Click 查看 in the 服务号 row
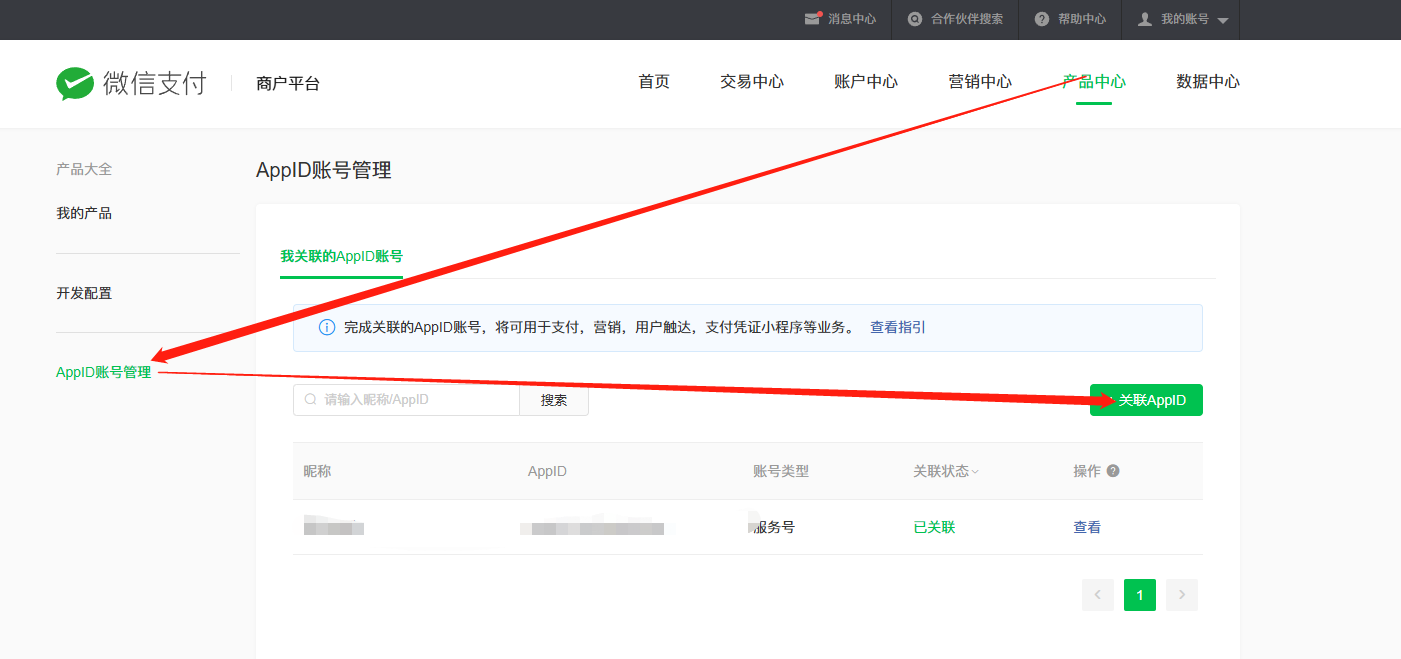This screenshot has height=659, width=1401. 1087,527
